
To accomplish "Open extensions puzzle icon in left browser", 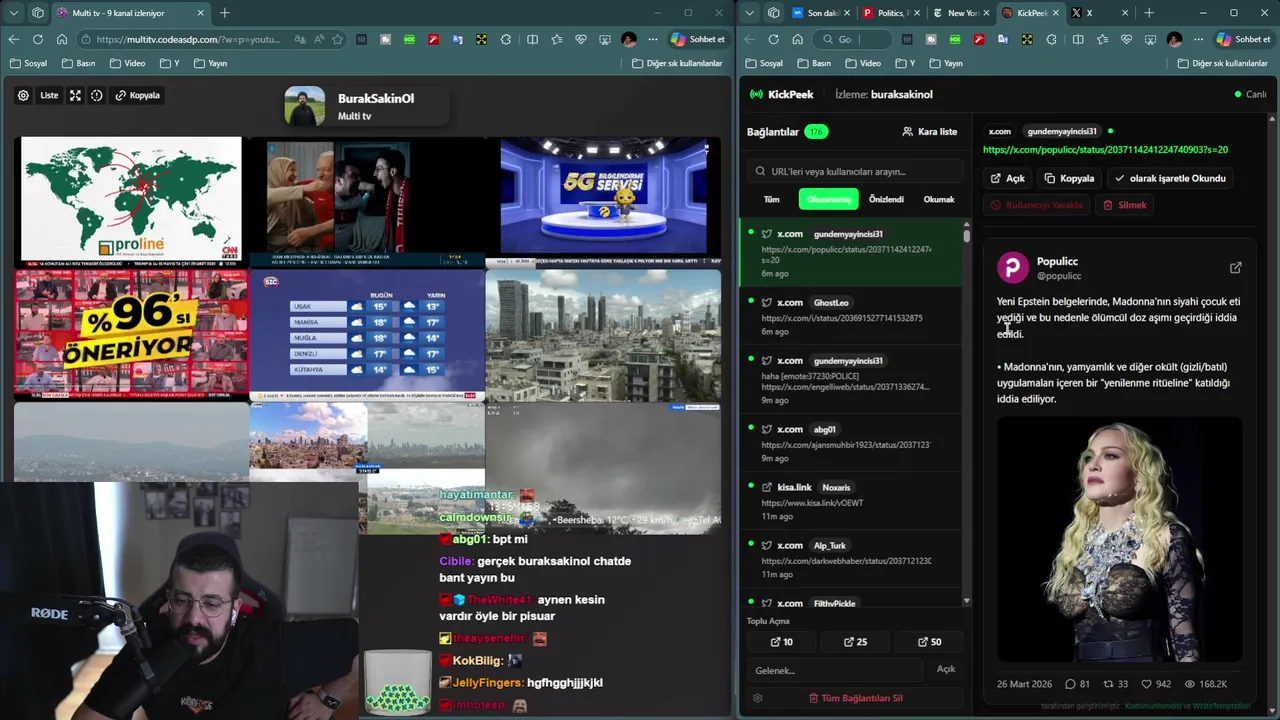I will [x=505, y=39].
